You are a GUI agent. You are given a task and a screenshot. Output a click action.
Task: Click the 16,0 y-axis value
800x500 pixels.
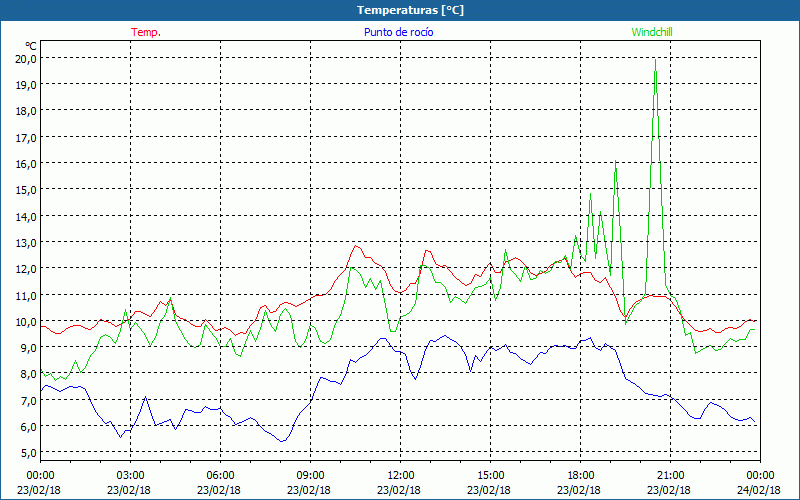click(27, 164)
